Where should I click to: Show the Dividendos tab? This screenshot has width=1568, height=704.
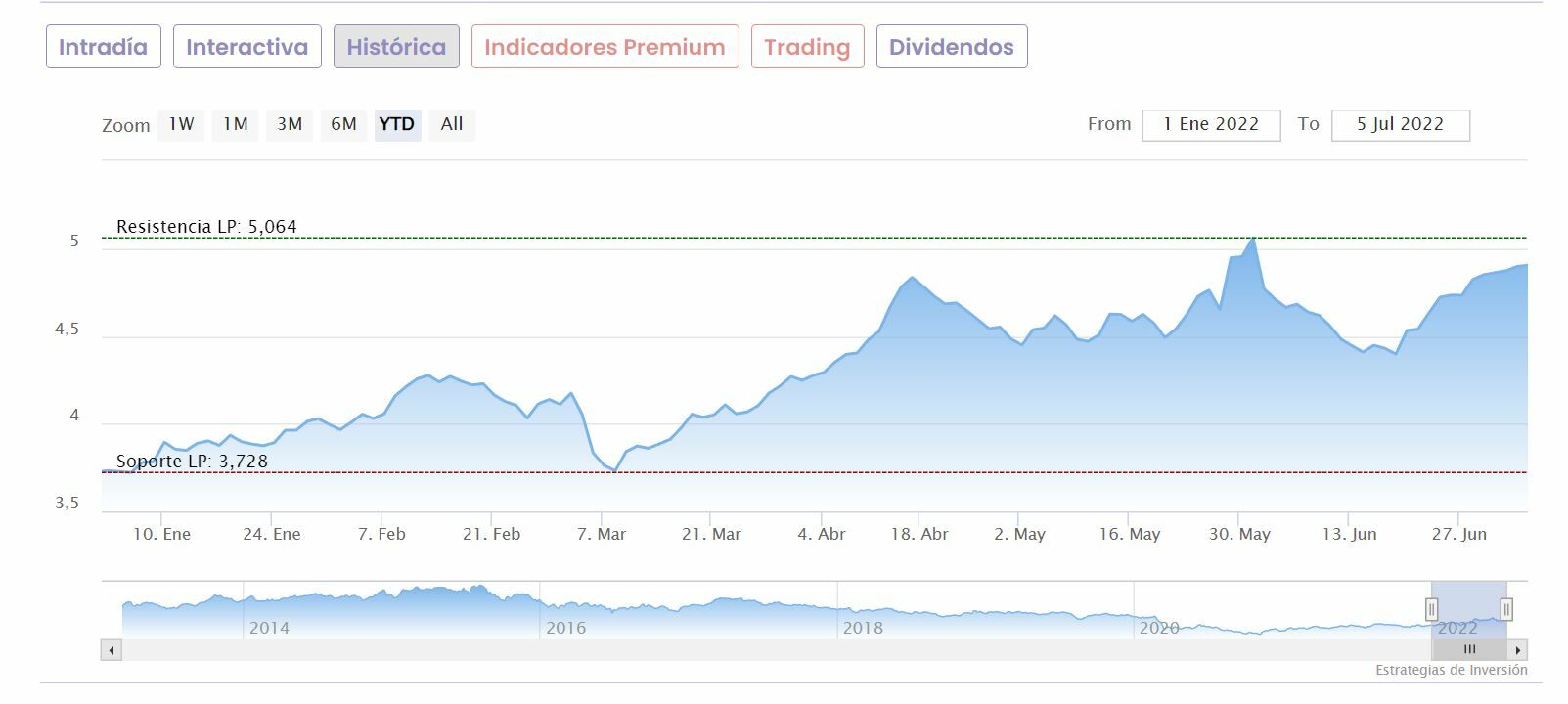[952, 47]
